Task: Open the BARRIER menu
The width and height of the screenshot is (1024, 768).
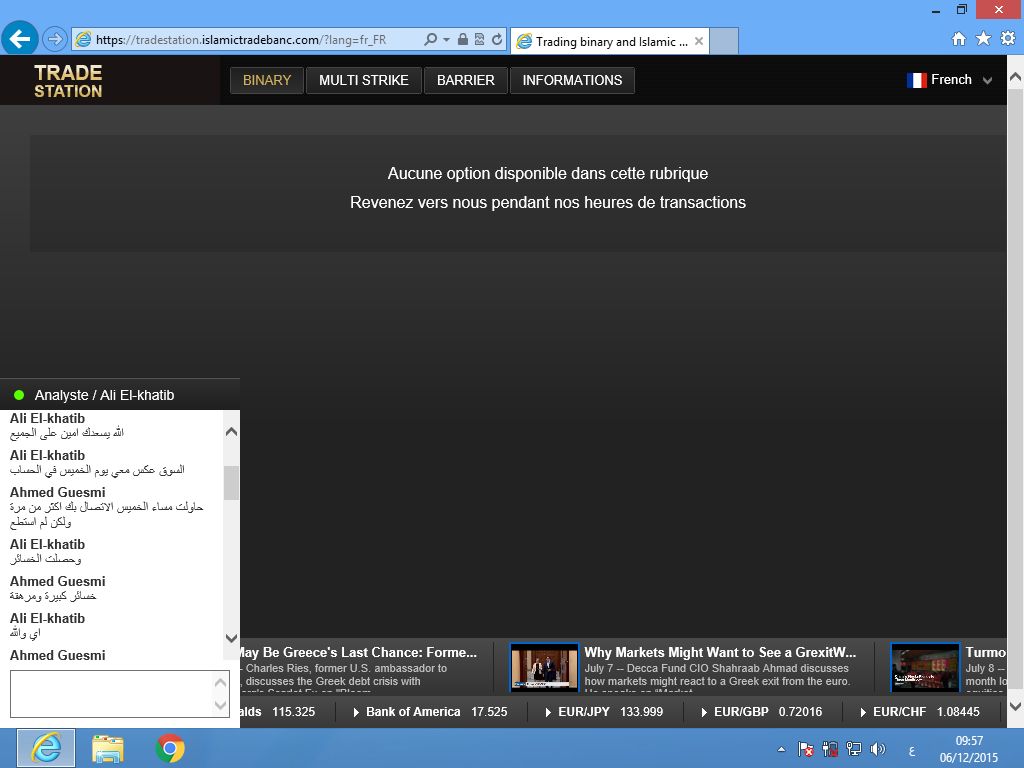Action: [466, 80]
